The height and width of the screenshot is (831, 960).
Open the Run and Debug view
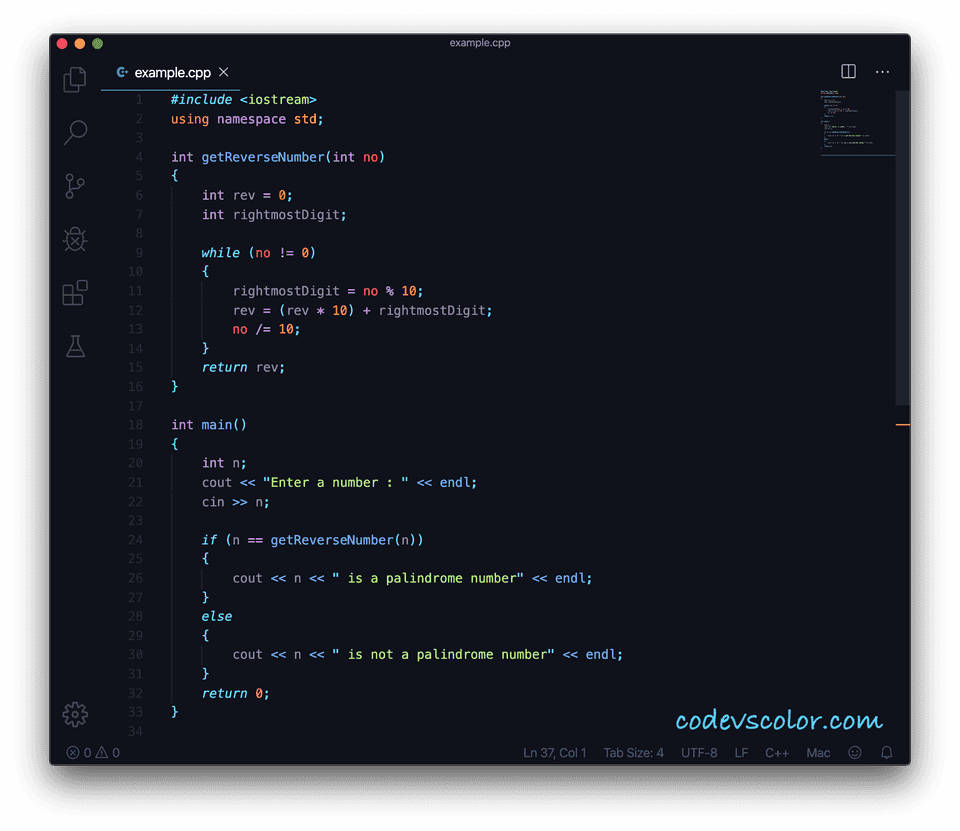(75, 239)
